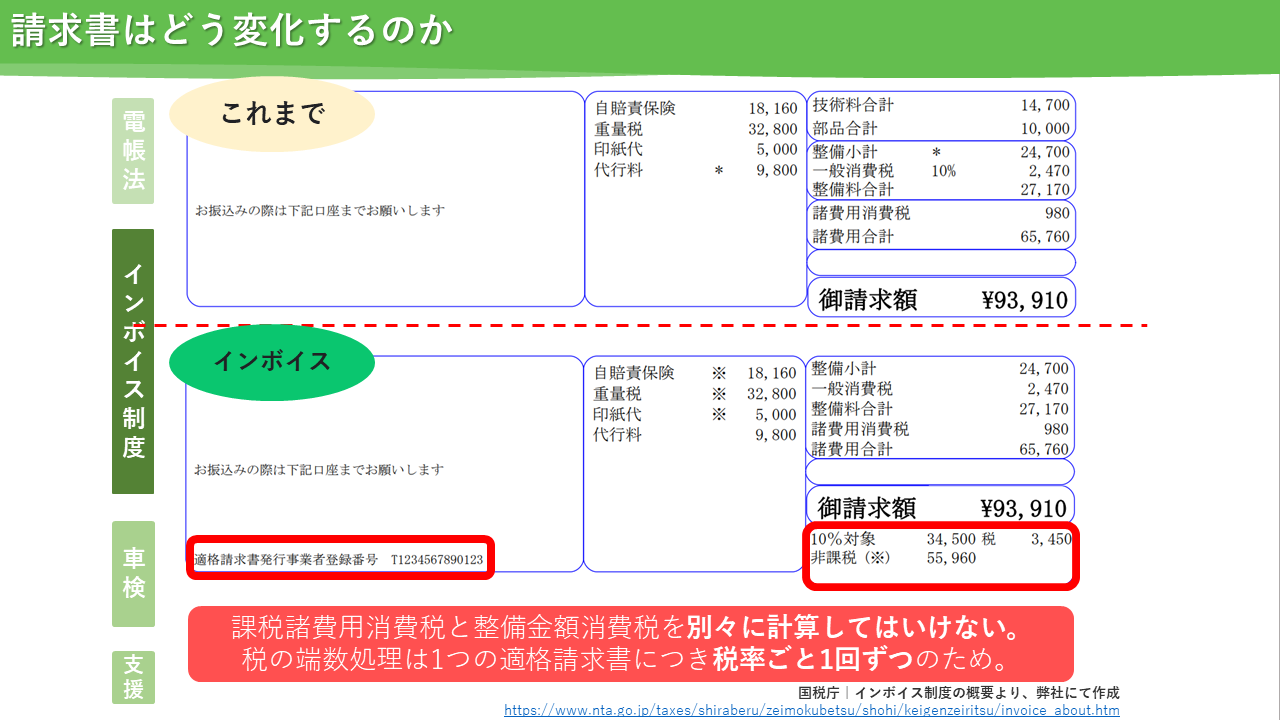
Task: Click 諸費用合計 65,760 in the upper invoice
Action: coord(941,237)
